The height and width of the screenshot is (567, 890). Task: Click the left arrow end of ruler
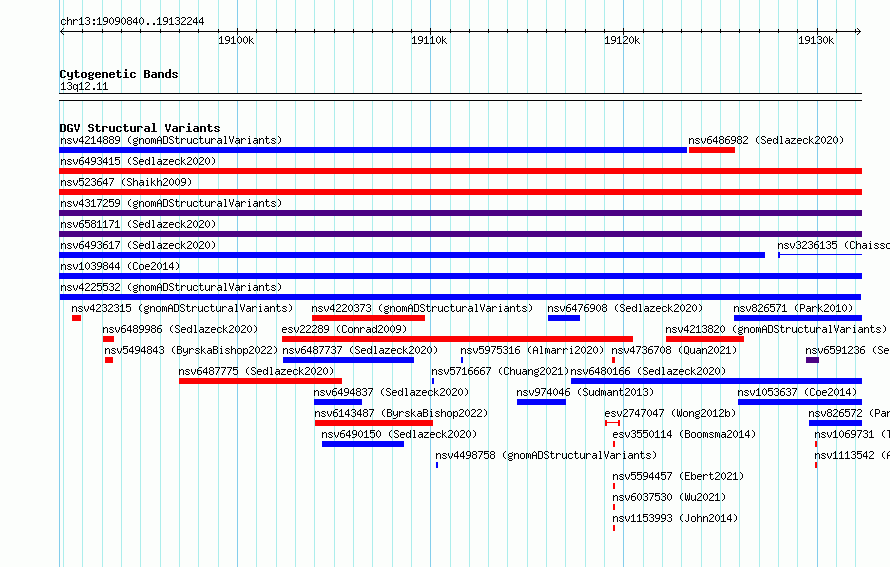click(x=62, y=31)
